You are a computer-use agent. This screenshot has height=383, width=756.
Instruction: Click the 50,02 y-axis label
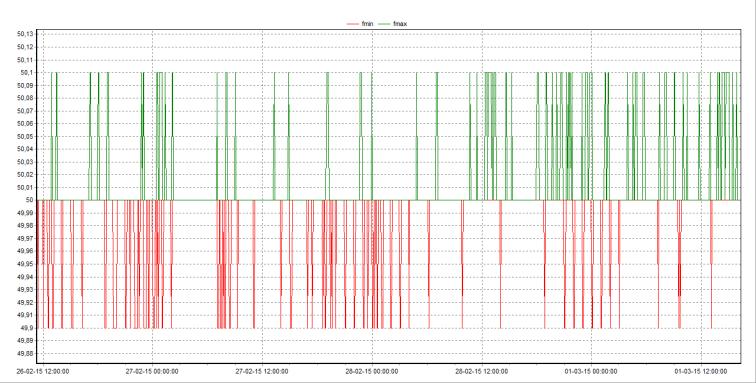click(x=25, y=175)
